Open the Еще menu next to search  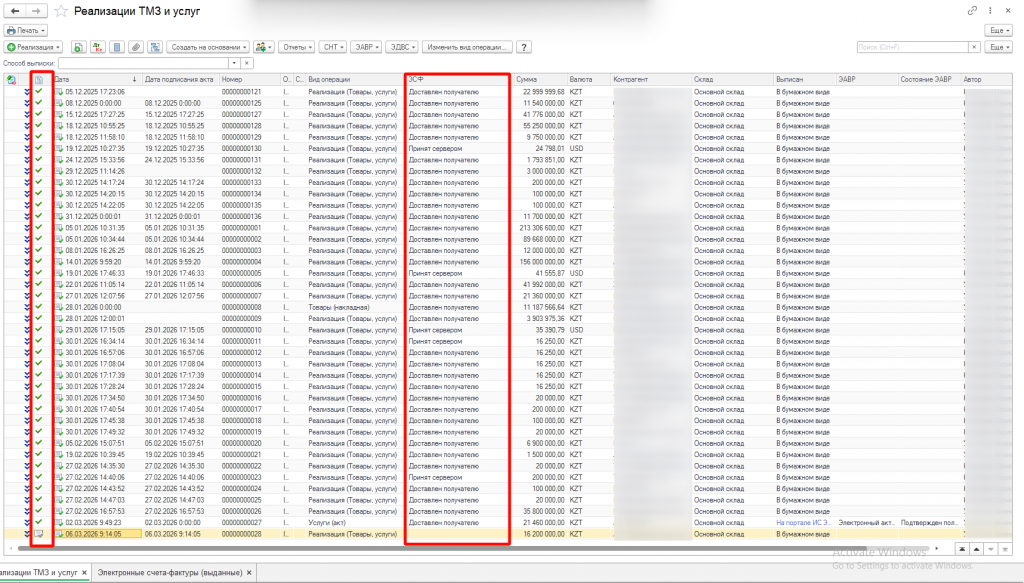(x=999, y=47)
